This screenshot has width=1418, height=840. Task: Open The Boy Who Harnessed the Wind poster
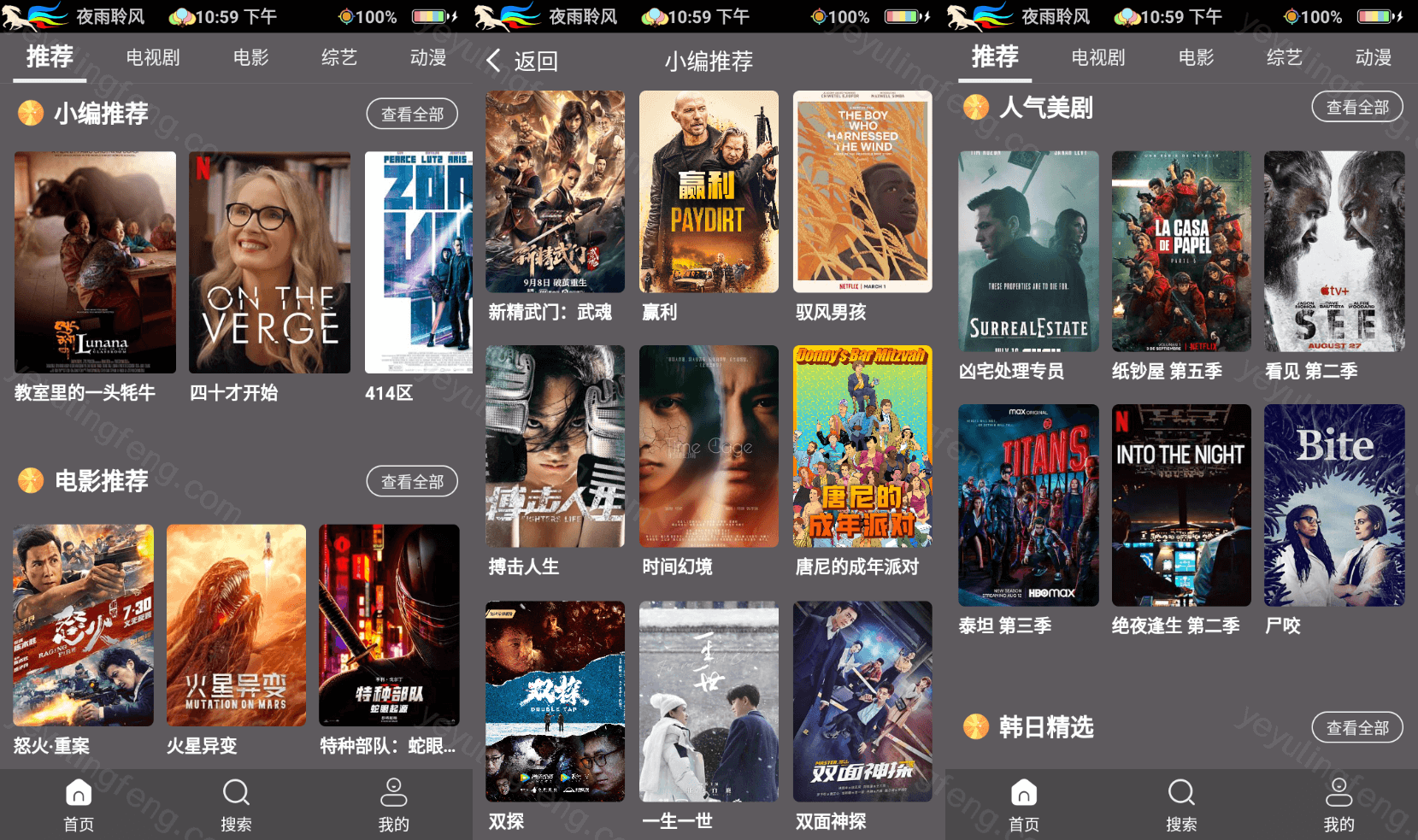coord(862,191)
